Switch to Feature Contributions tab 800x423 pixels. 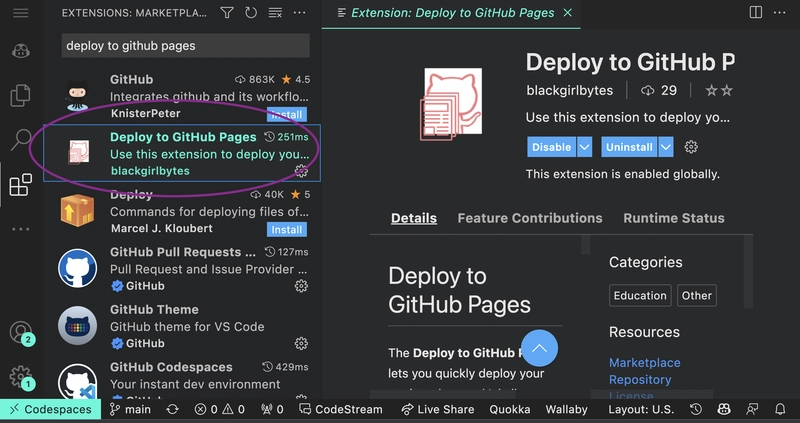tap(530, 218)
